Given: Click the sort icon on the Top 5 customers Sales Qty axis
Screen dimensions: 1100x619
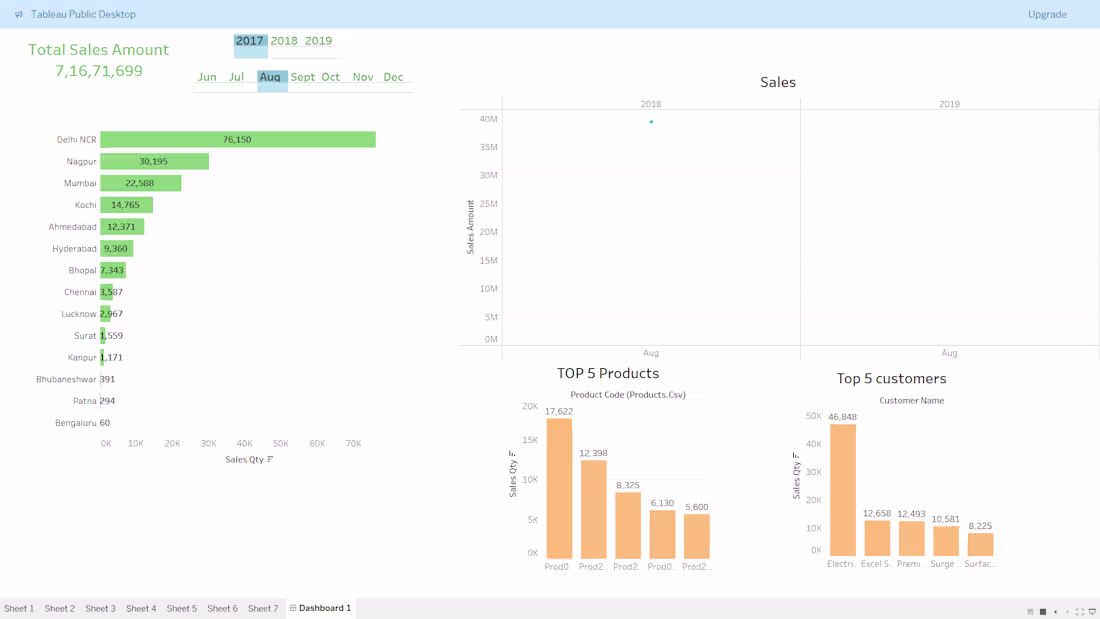Looking at the screenshot, I should (x=796, y=455).
